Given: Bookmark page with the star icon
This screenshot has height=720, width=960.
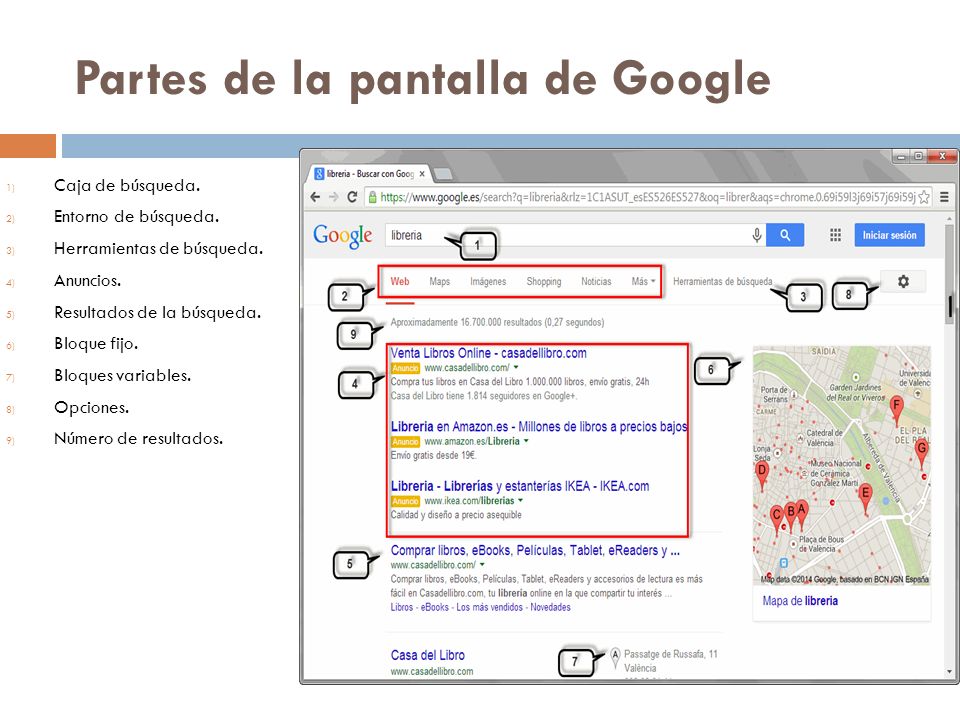Looking at the screenshot, I should 924,197.
